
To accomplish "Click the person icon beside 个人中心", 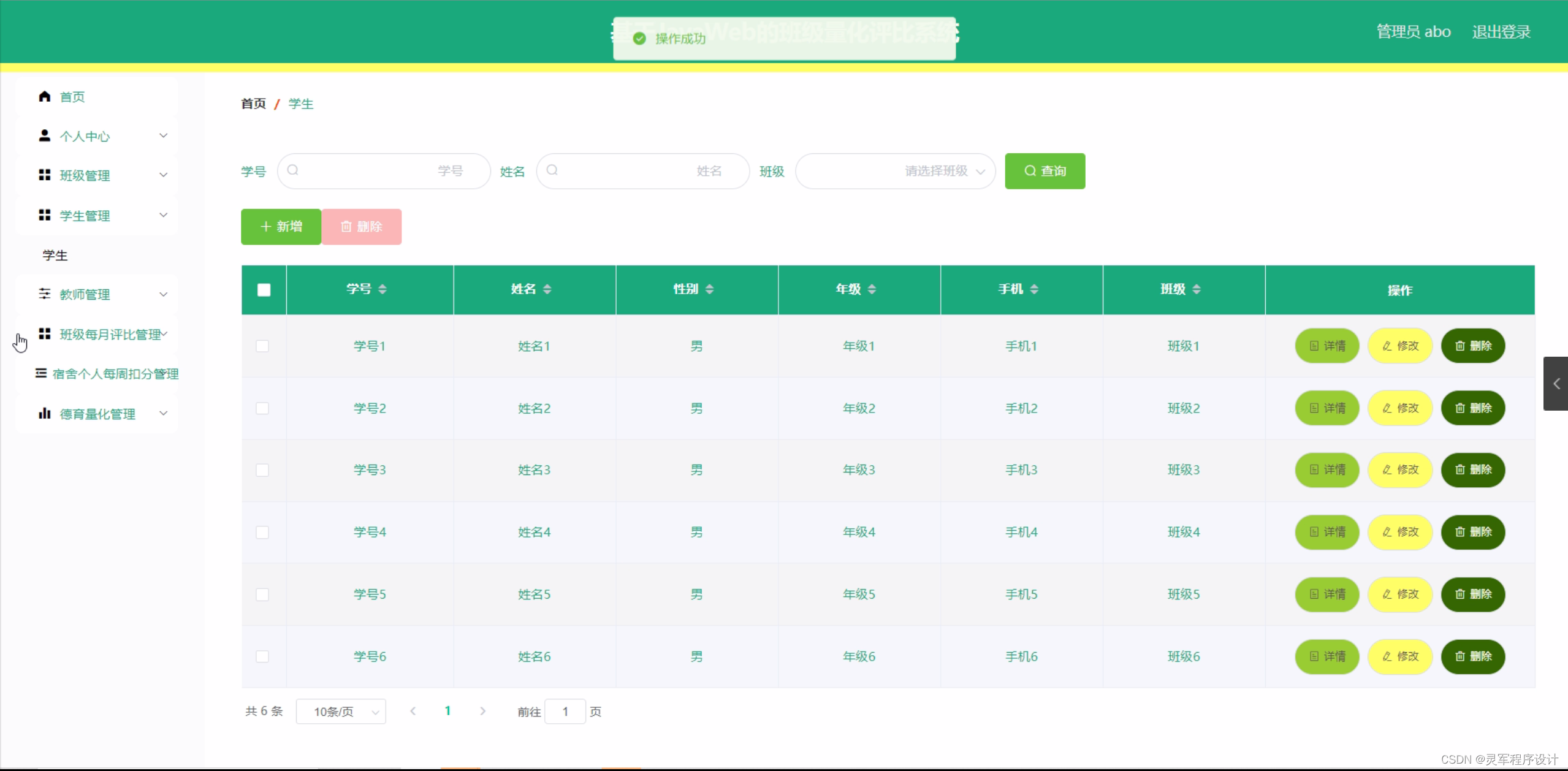I will pos(44,135).
